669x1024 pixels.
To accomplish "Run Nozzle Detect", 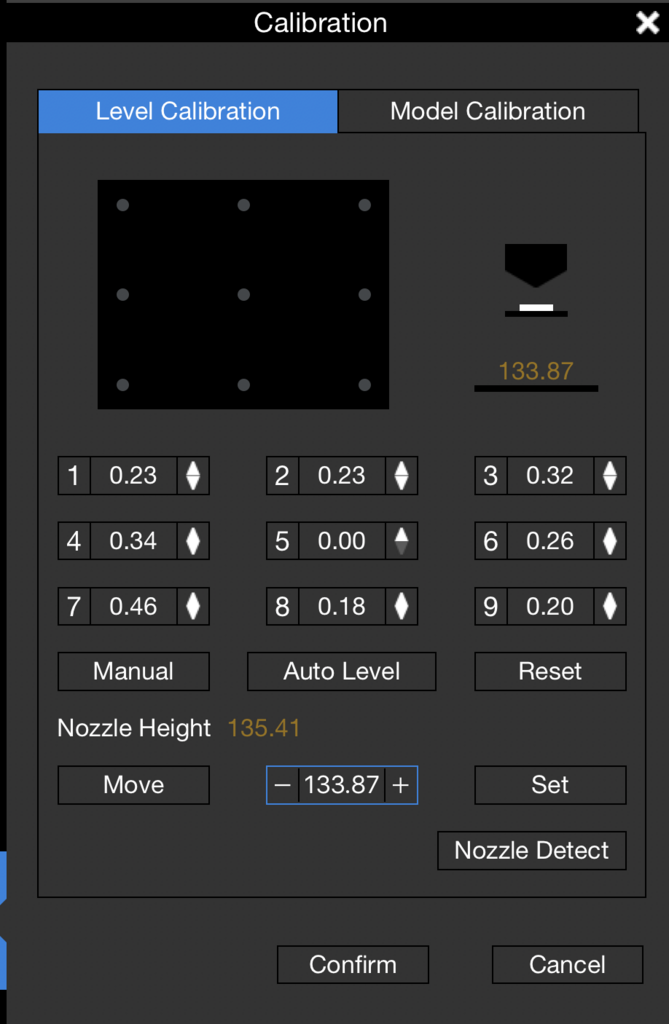I will (532, 850).
